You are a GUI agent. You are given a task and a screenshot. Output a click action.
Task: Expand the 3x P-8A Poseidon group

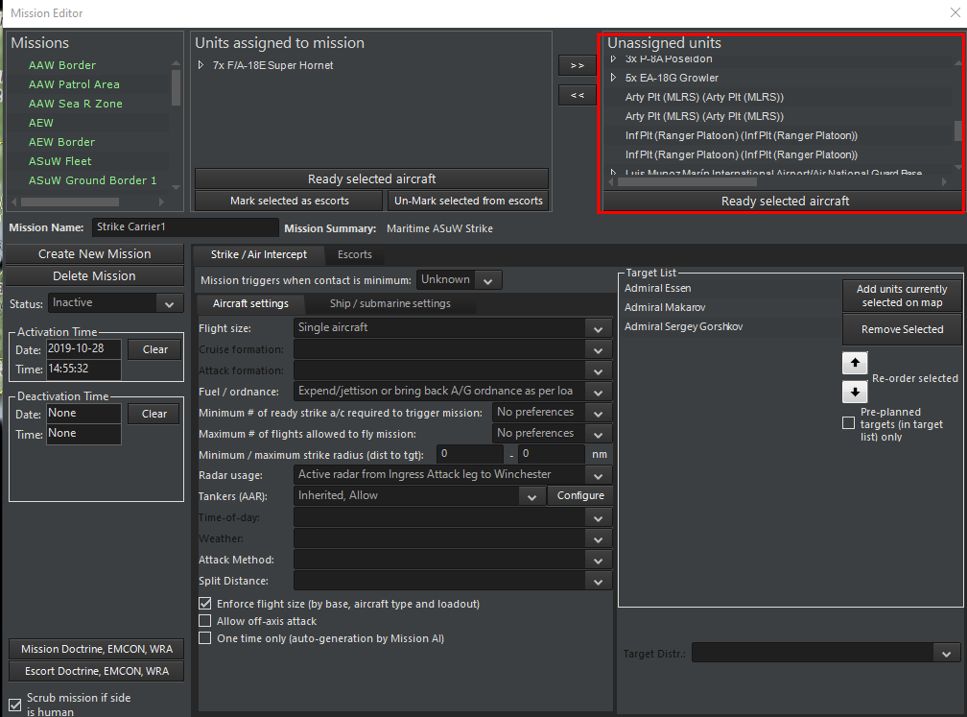pos(613,59)
